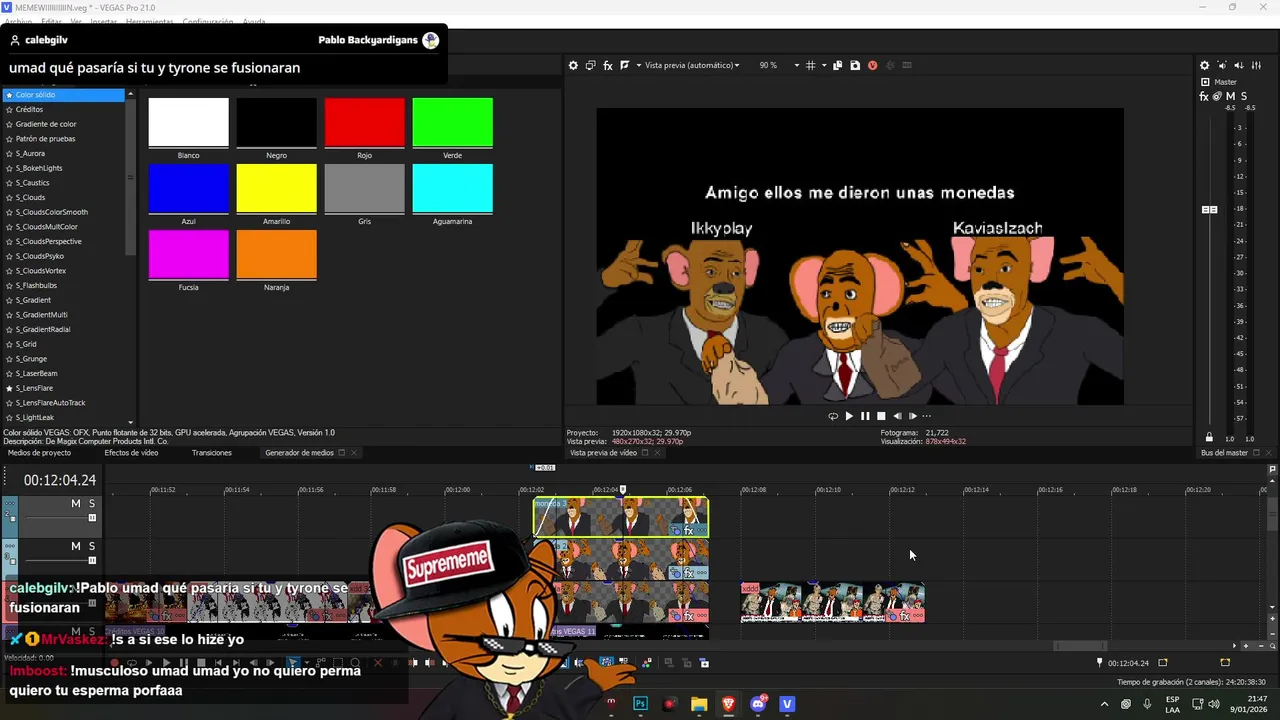This screenshot has height=720, width=1280.
Task: Click the external monitor preview icon
Action: click(x=590, y=65)
